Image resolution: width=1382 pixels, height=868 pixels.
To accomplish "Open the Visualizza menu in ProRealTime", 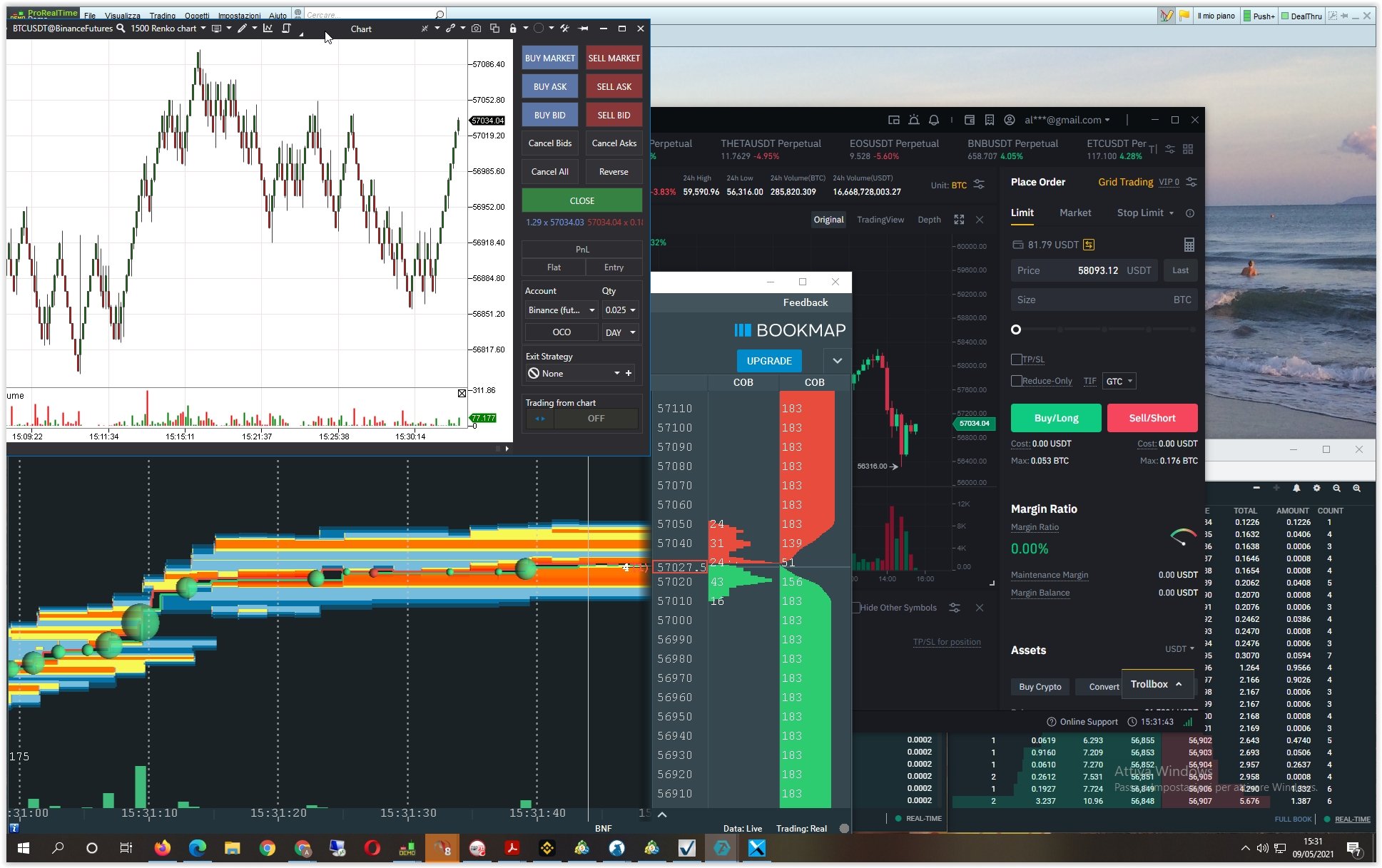I will 123,16.
